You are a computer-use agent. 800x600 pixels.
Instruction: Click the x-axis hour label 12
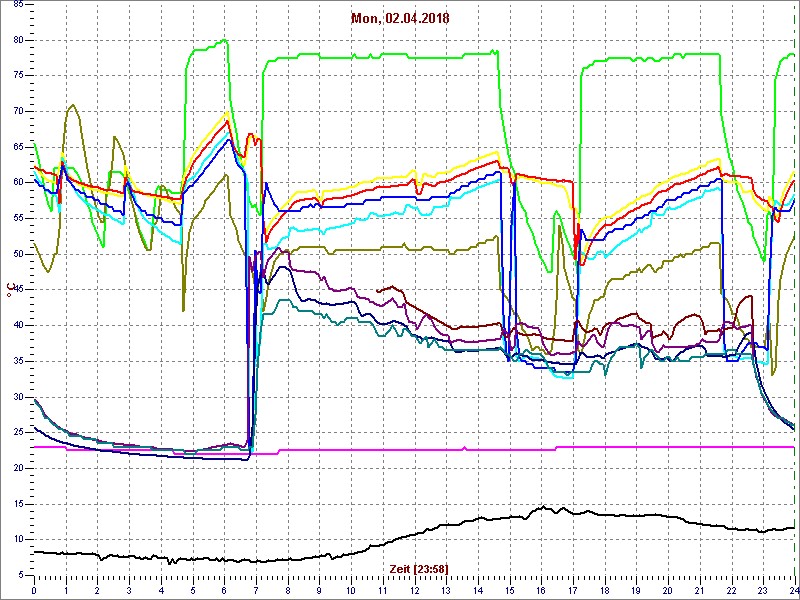point(415,589)
